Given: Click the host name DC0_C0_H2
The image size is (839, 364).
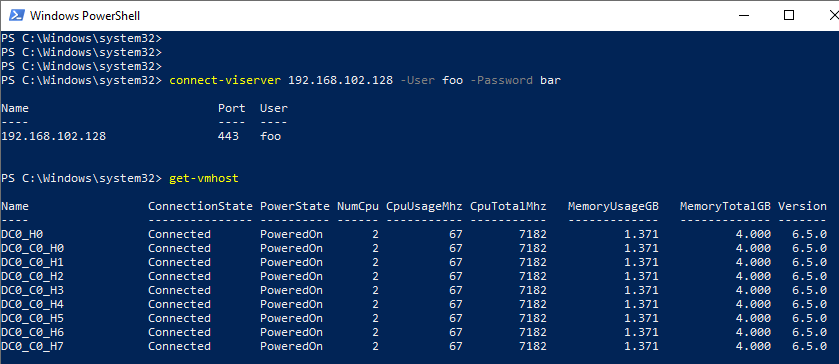Looking at the screenshot, I should click(x=33, y=276).
